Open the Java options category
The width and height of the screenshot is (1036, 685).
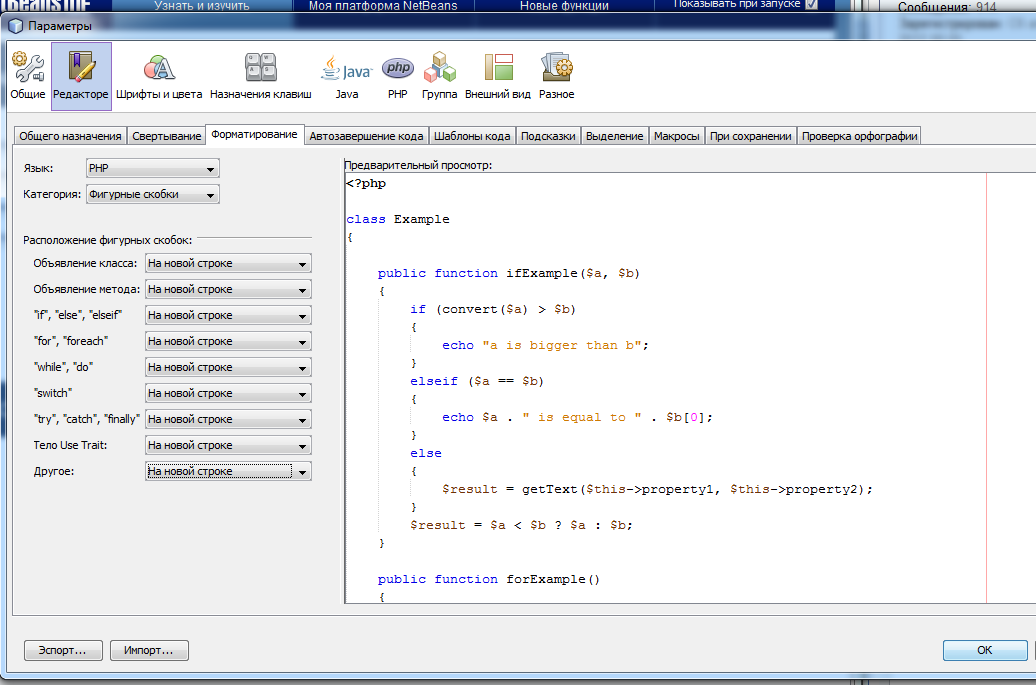click(347, 75)
